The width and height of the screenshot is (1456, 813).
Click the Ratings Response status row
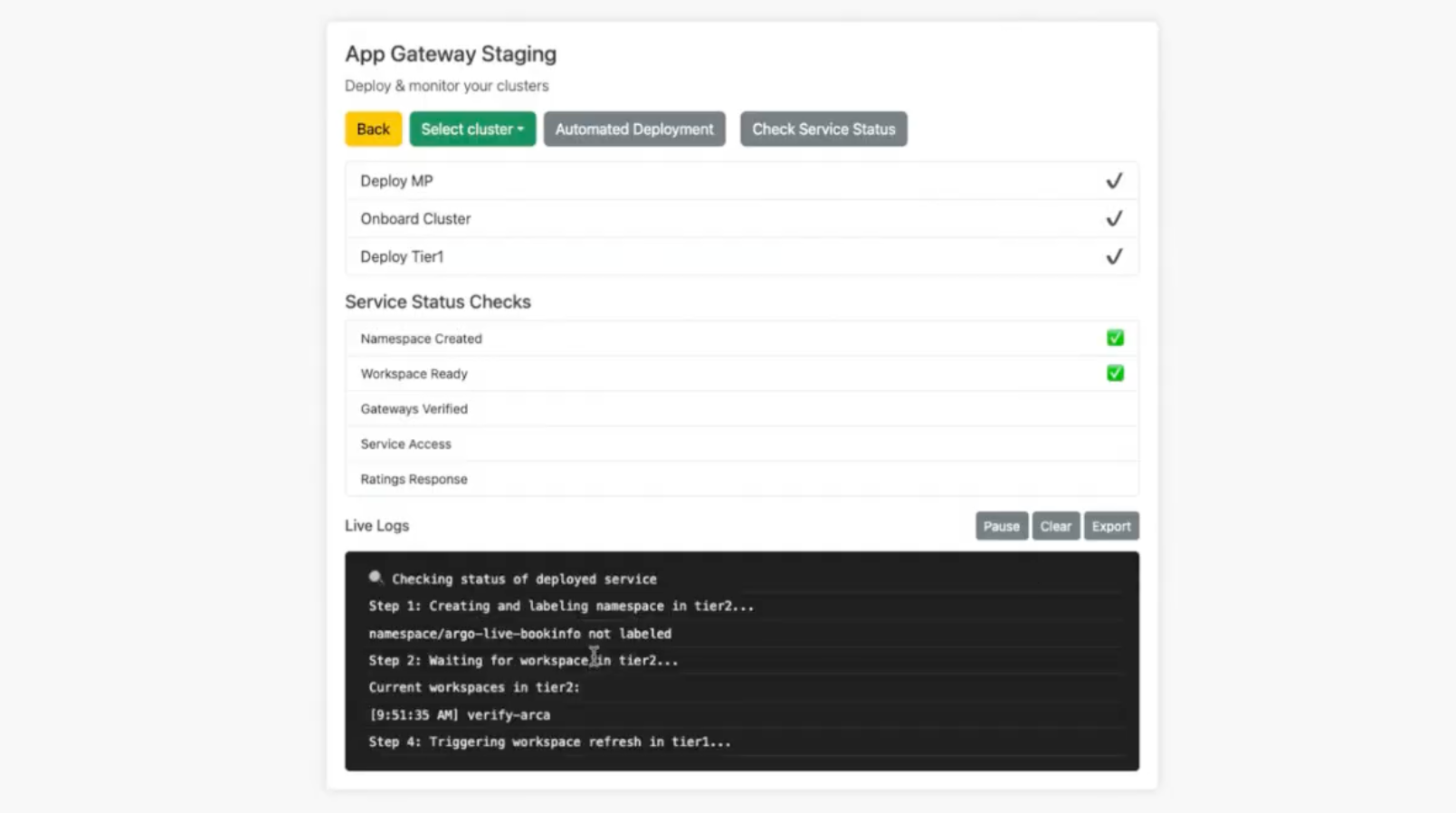click(742, 479)
